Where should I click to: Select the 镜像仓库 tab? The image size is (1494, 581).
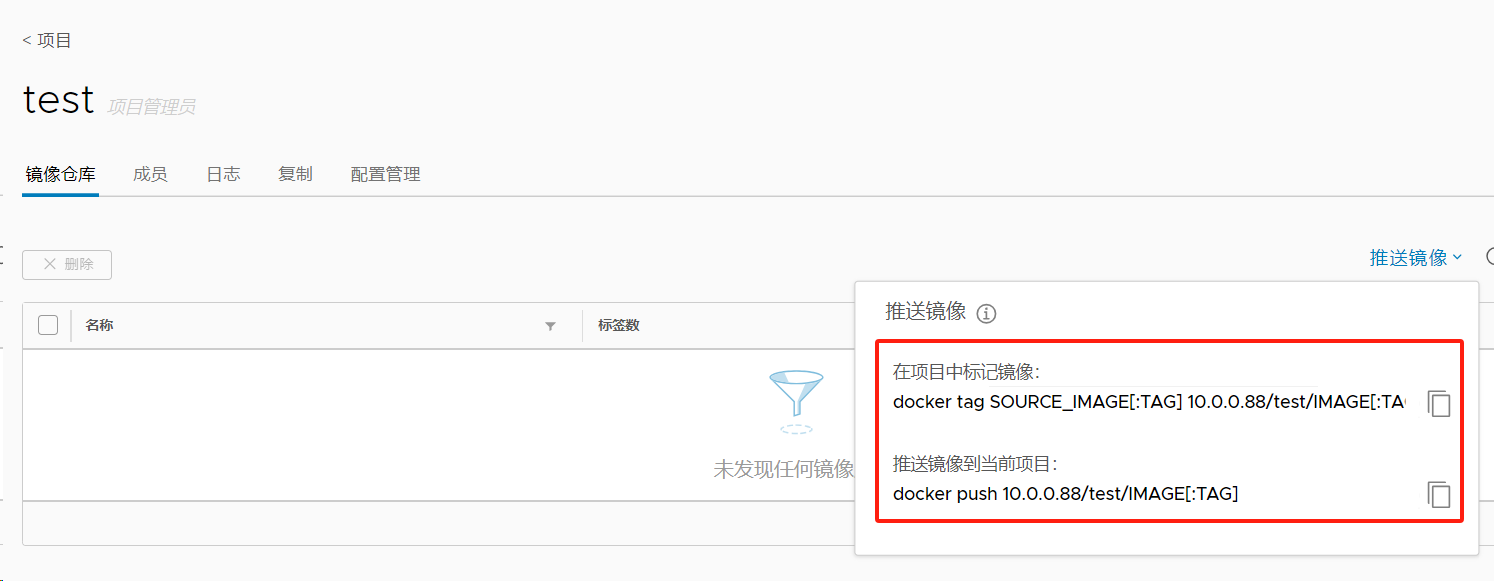tap(60, 174)
